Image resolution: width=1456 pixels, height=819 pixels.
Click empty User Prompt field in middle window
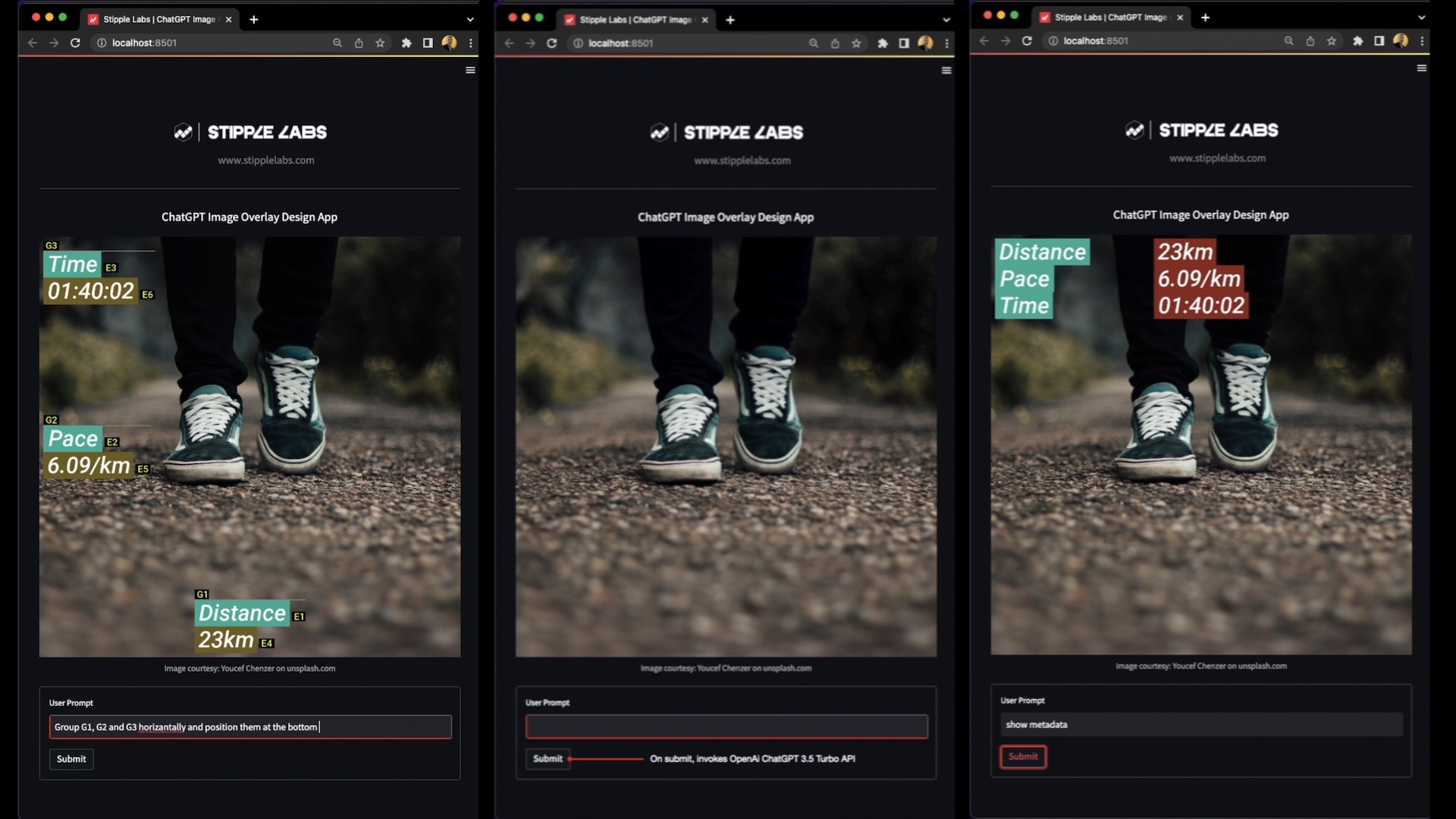pos(726,726)
